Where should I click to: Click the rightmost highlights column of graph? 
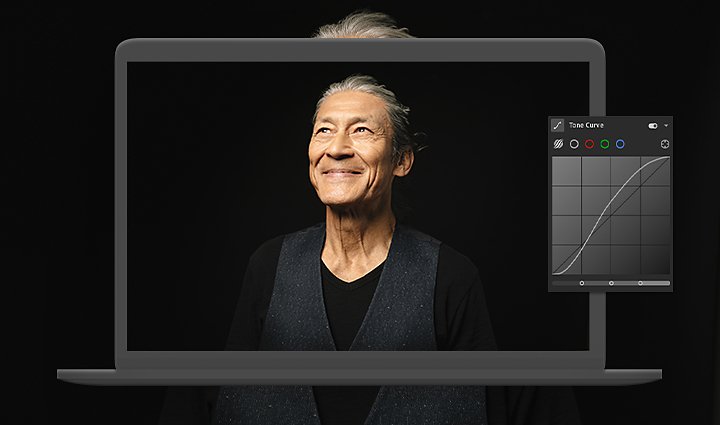[x=655, y=215]
